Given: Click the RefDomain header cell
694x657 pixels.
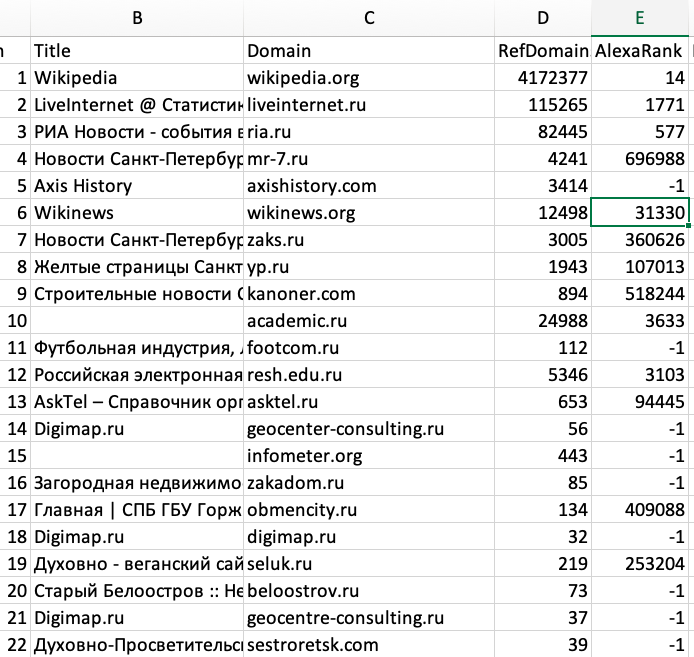Looking at the screenshot, I should tap(543, 50).
